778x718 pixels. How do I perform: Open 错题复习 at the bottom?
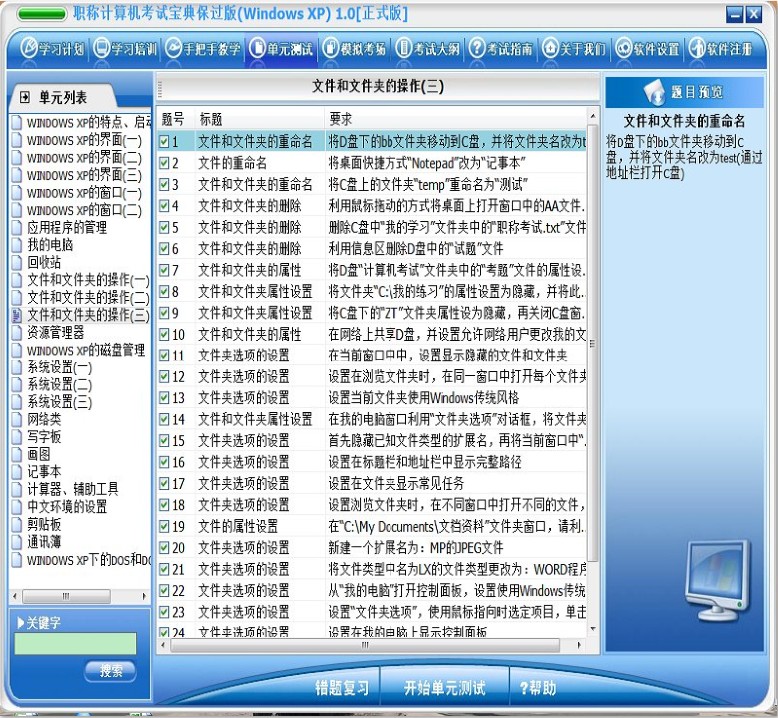342,688
